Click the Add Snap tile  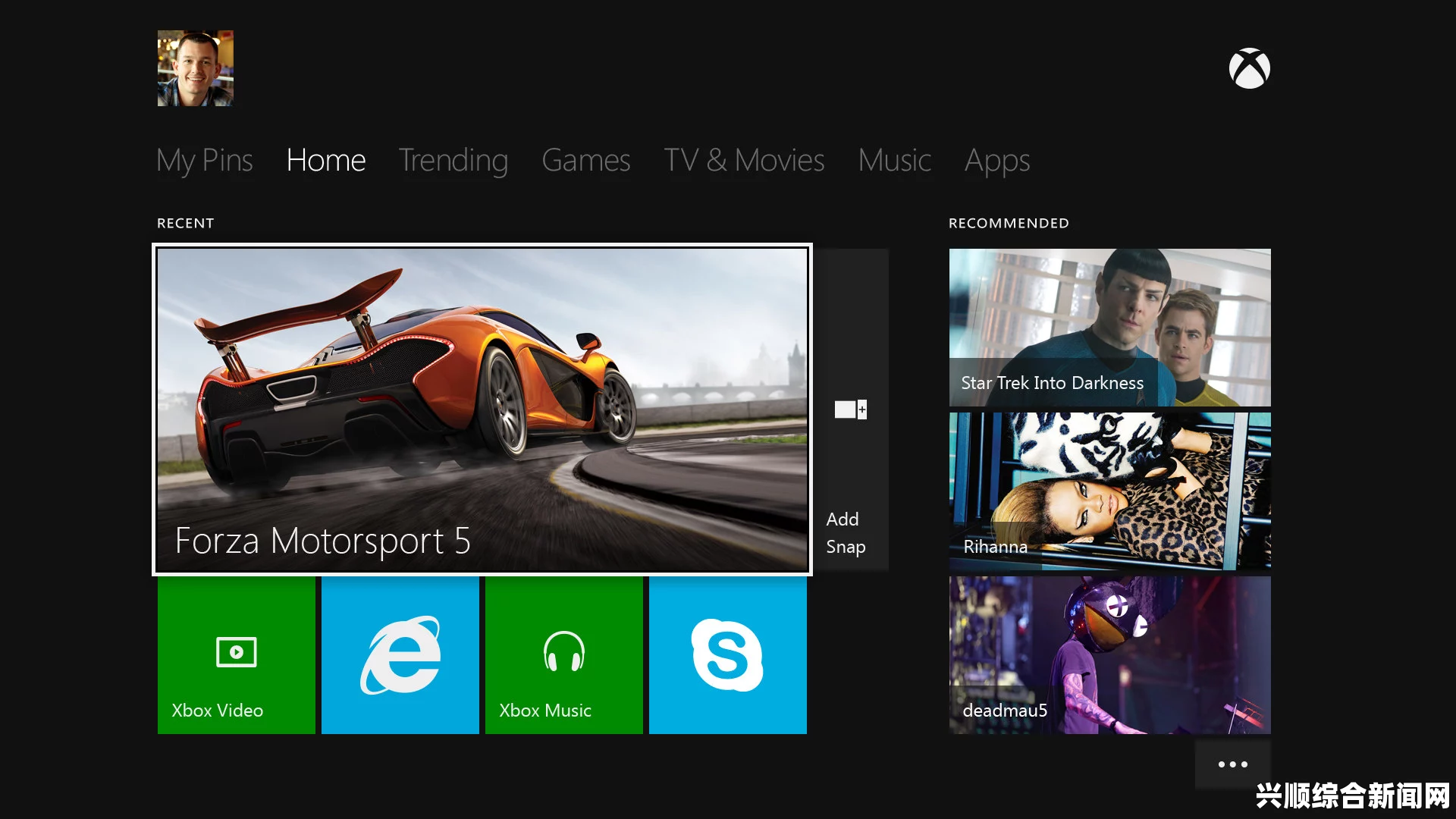click(851, 409)
